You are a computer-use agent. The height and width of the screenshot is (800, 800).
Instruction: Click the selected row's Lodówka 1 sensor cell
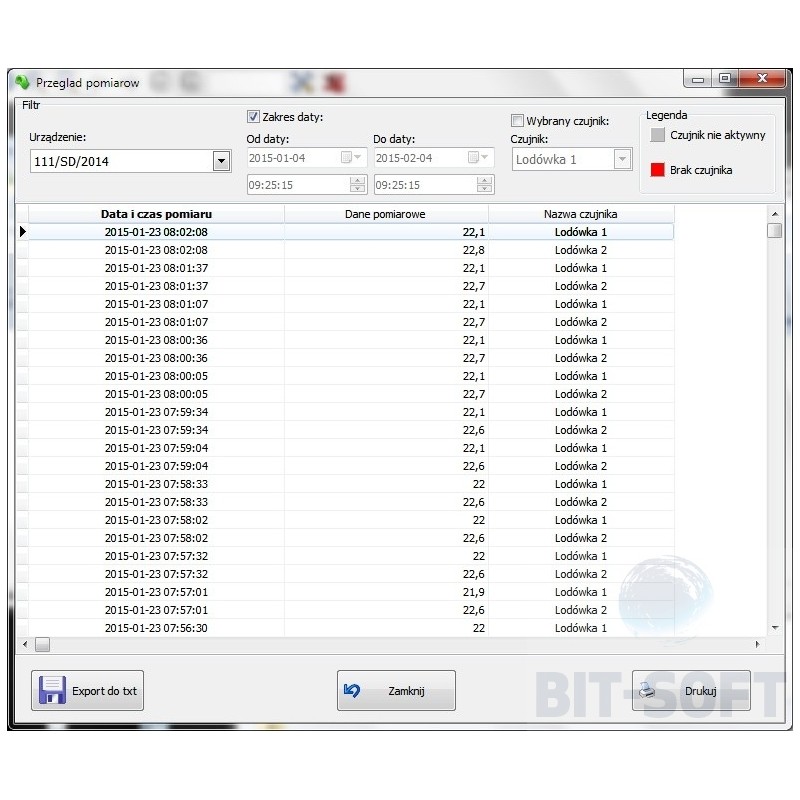[x=581, y=232]
